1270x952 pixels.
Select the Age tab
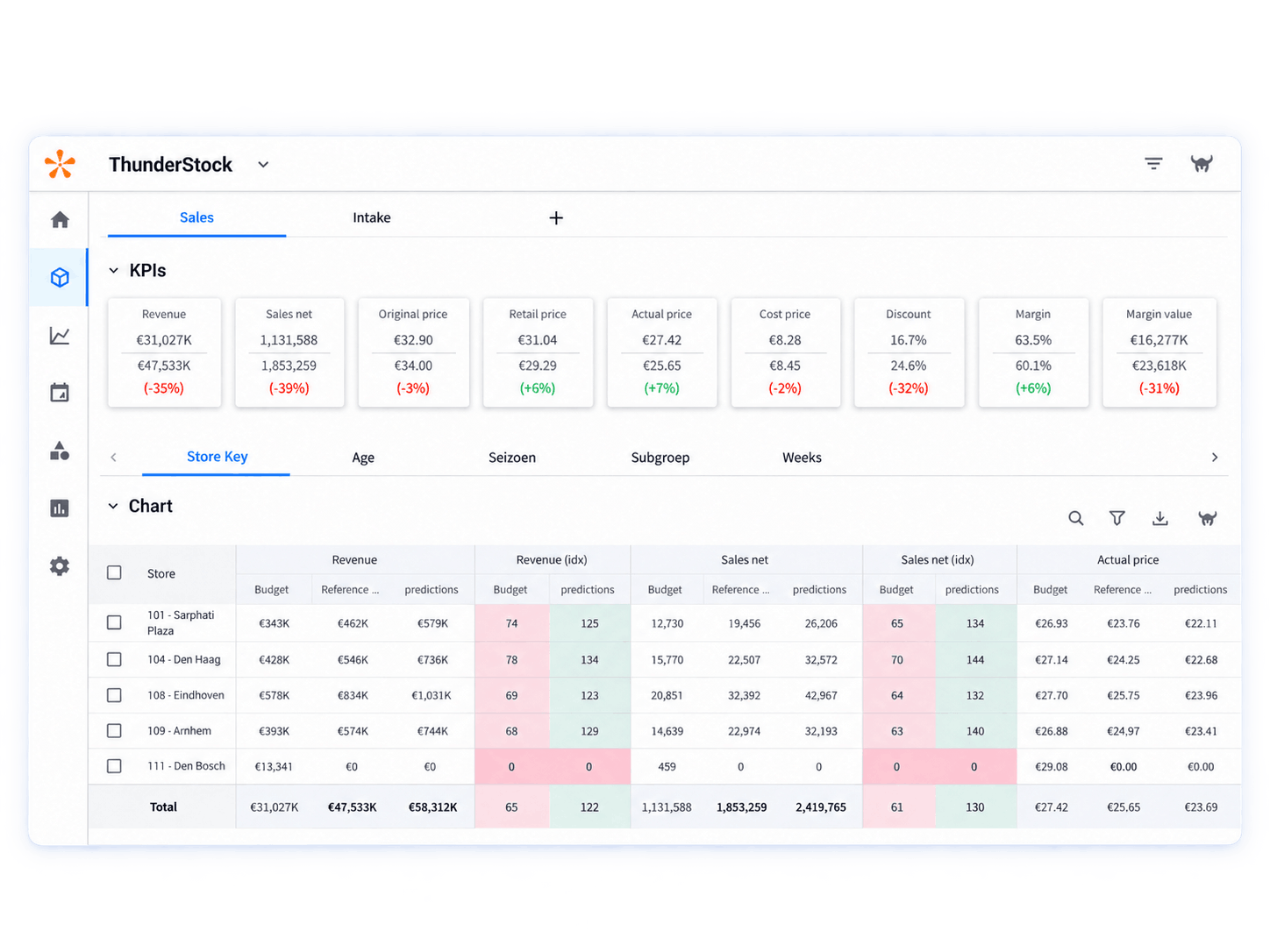coord(363,458)
